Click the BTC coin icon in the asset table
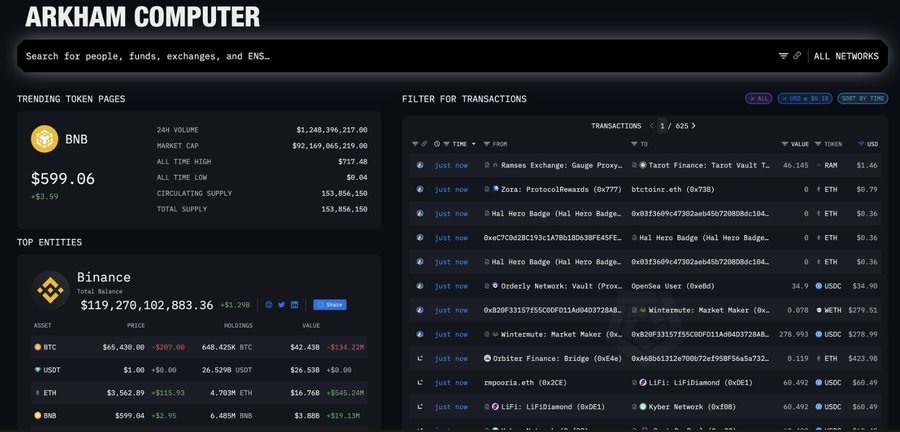Image resolution: width=900 pixels, height=432 pixels. tap(38, 347)
